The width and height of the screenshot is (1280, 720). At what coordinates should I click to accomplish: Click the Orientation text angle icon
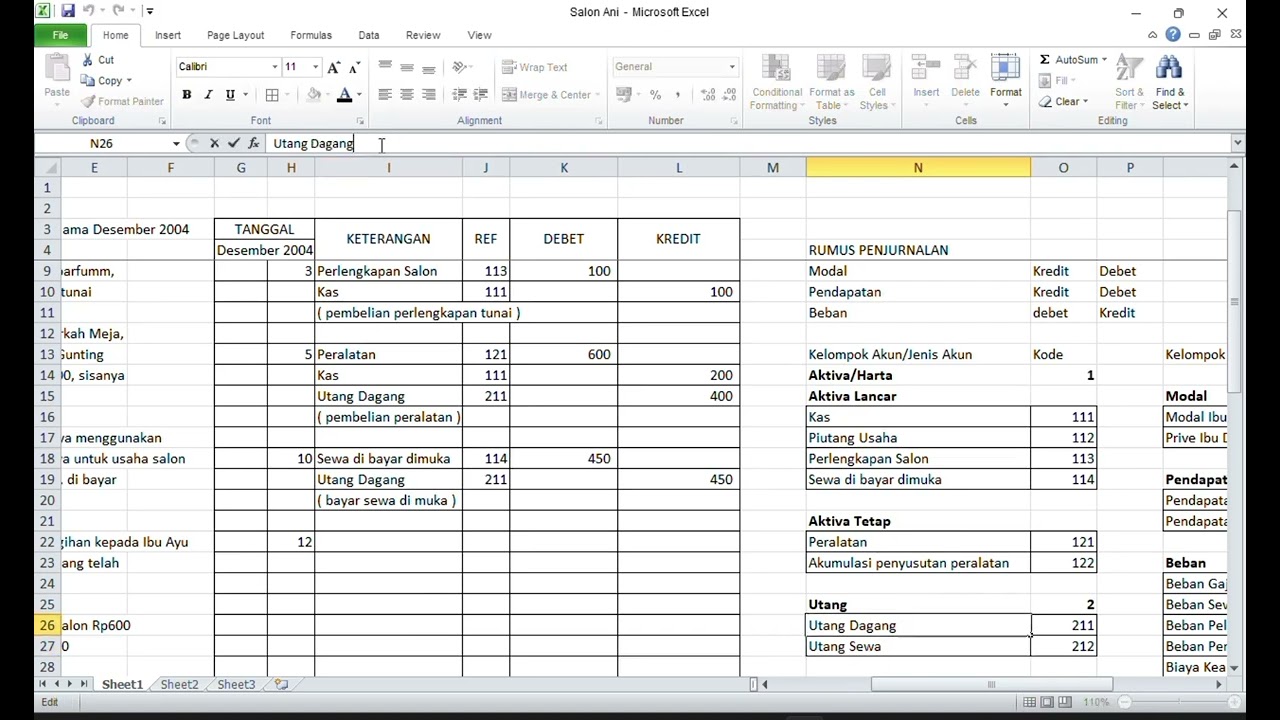[x=460, y=67]
